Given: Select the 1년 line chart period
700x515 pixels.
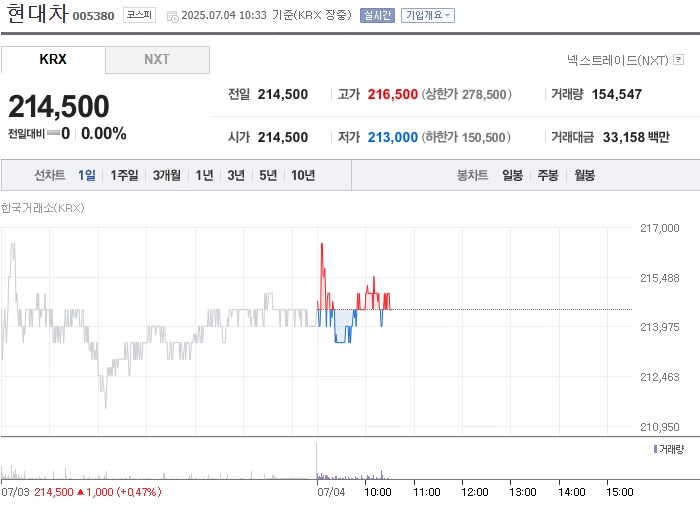Looking at the screenshot, I should pyautogui.click(x=204, y=175).
